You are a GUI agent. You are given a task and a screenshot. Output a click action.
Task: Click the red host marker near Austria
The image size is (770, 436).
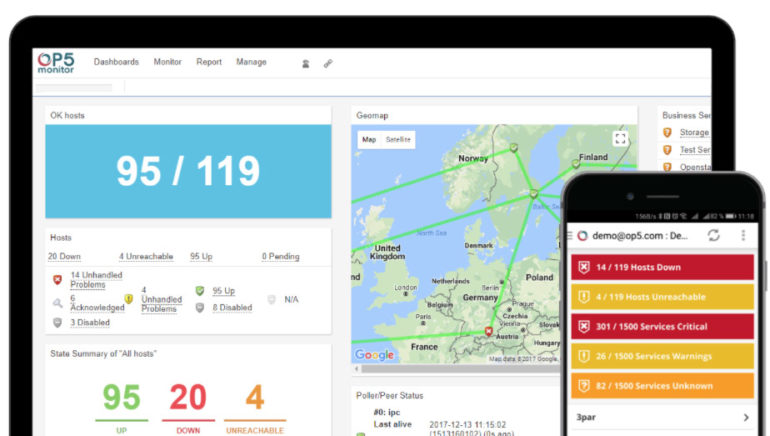click(x=489, y=331)
